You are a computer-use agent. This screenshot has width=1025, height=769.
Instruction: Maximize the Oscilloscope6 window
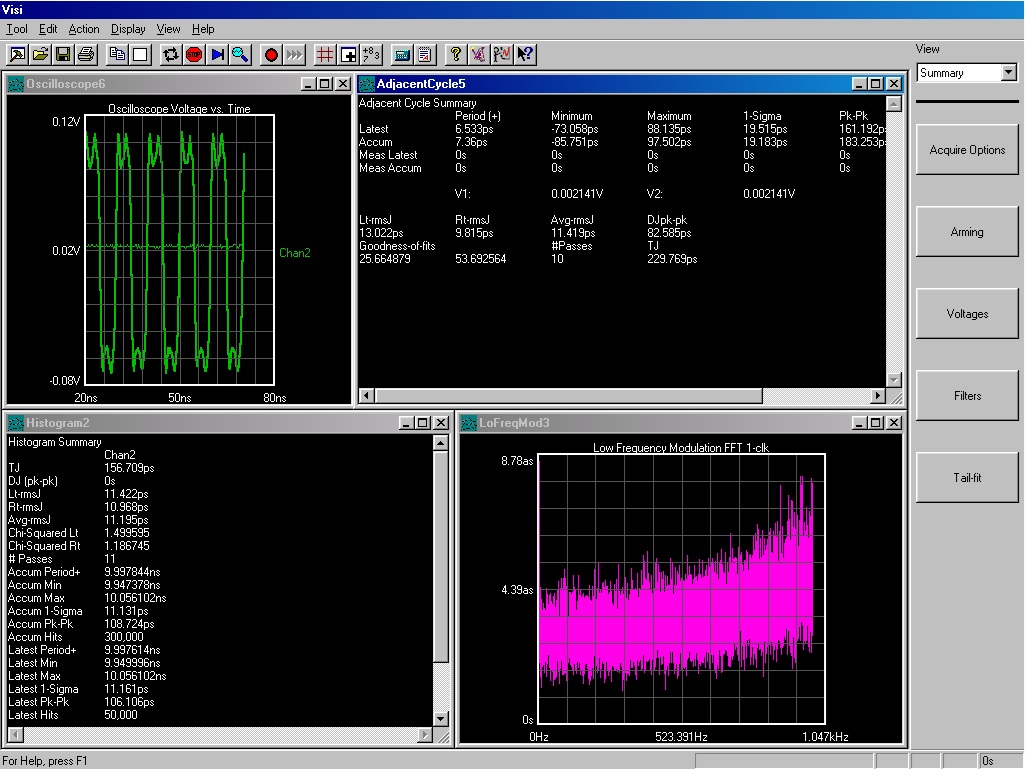click(x=325, y=84)
